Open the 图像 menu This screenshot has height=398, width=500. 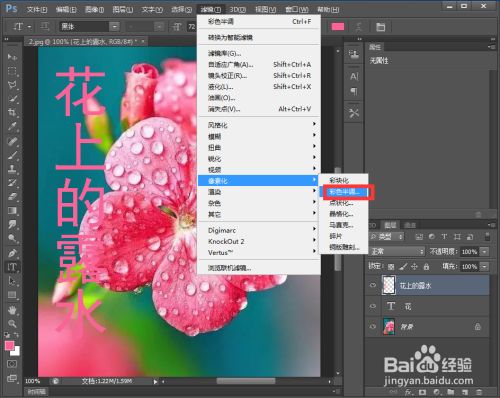pos(94,9)
